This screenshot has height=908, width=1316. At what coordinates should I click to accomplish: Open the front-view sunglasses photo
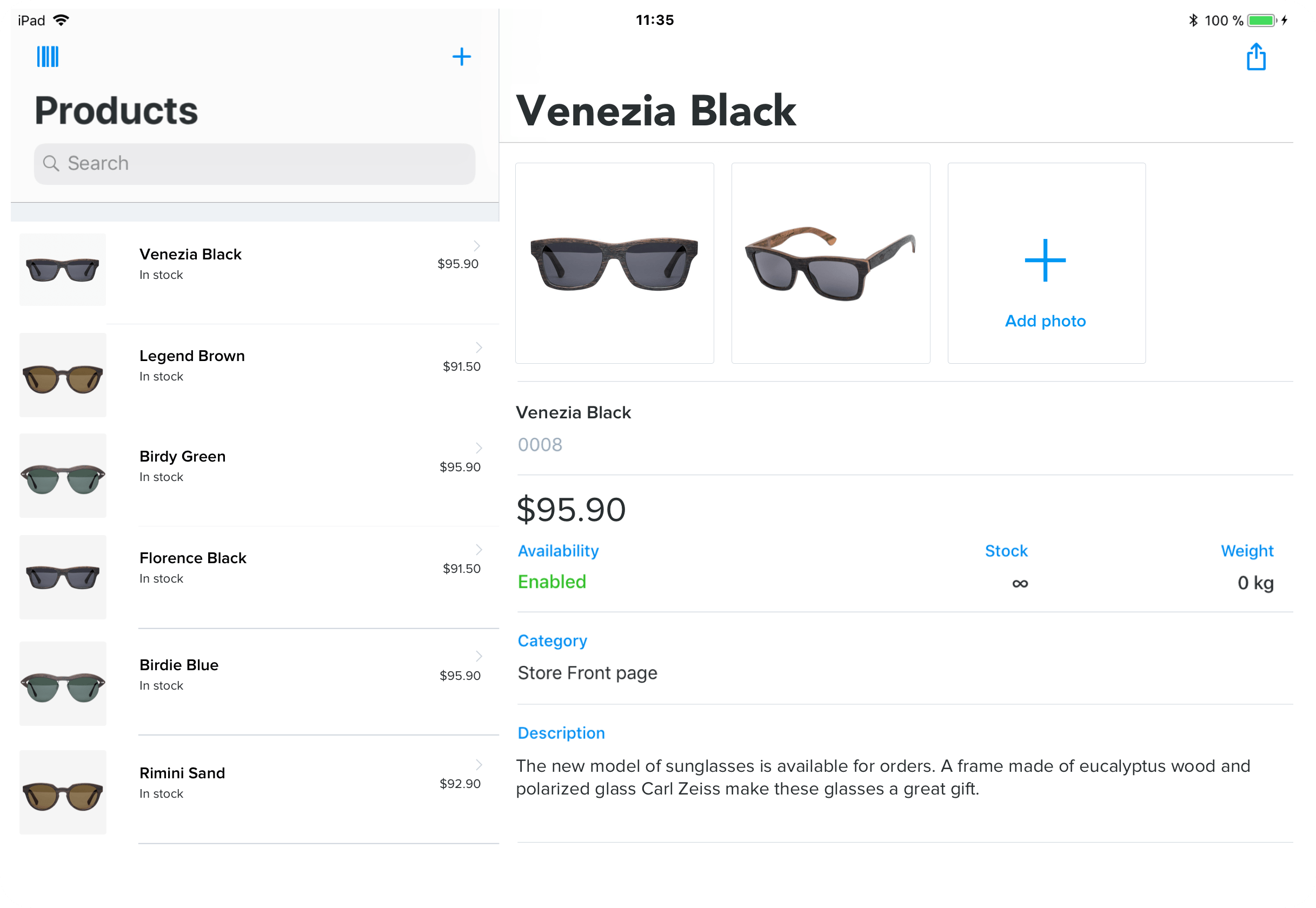[614, 263]
